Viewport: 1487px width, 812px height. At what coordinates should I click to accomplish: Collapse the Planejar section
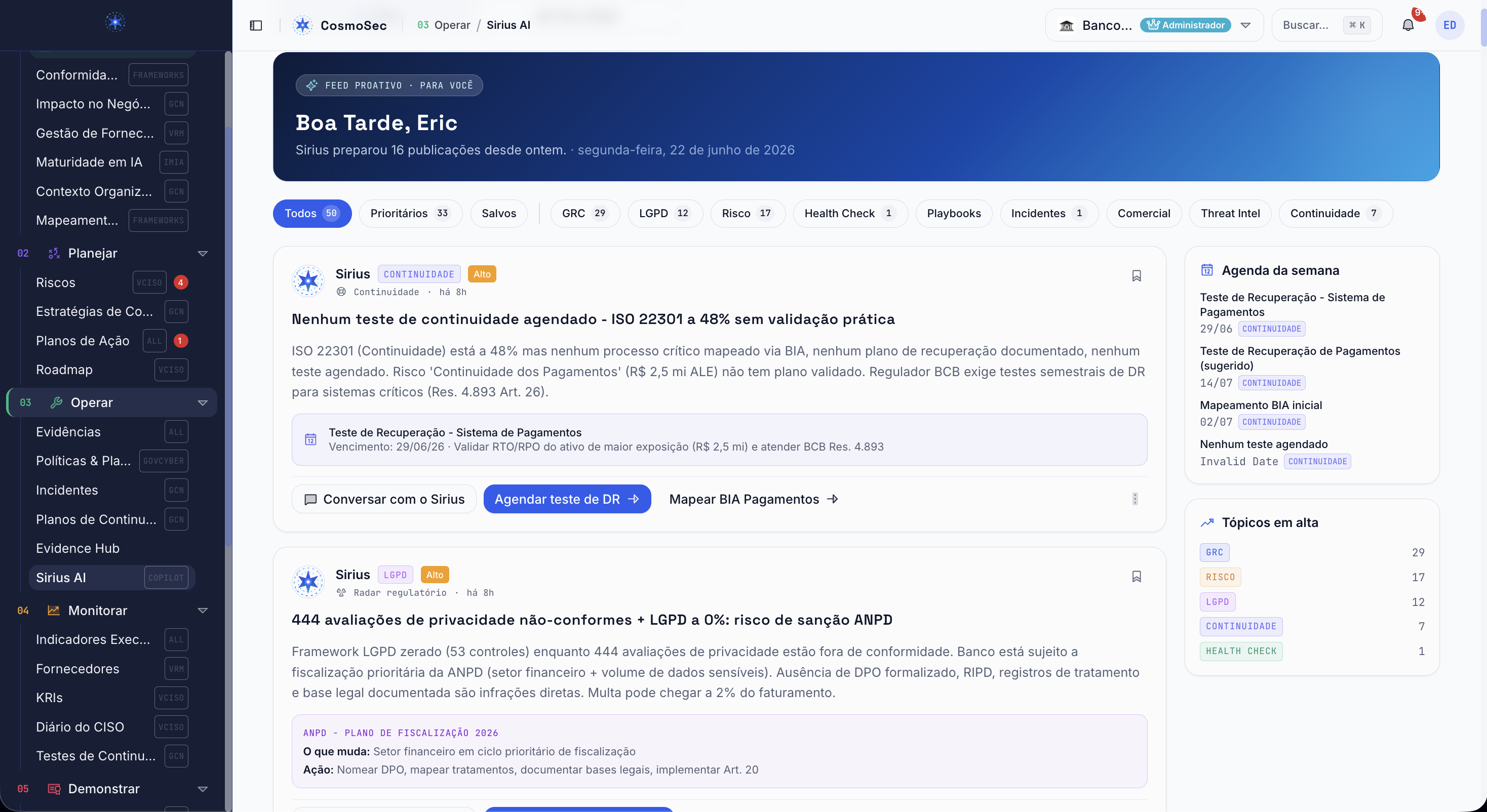click(203, 253)
